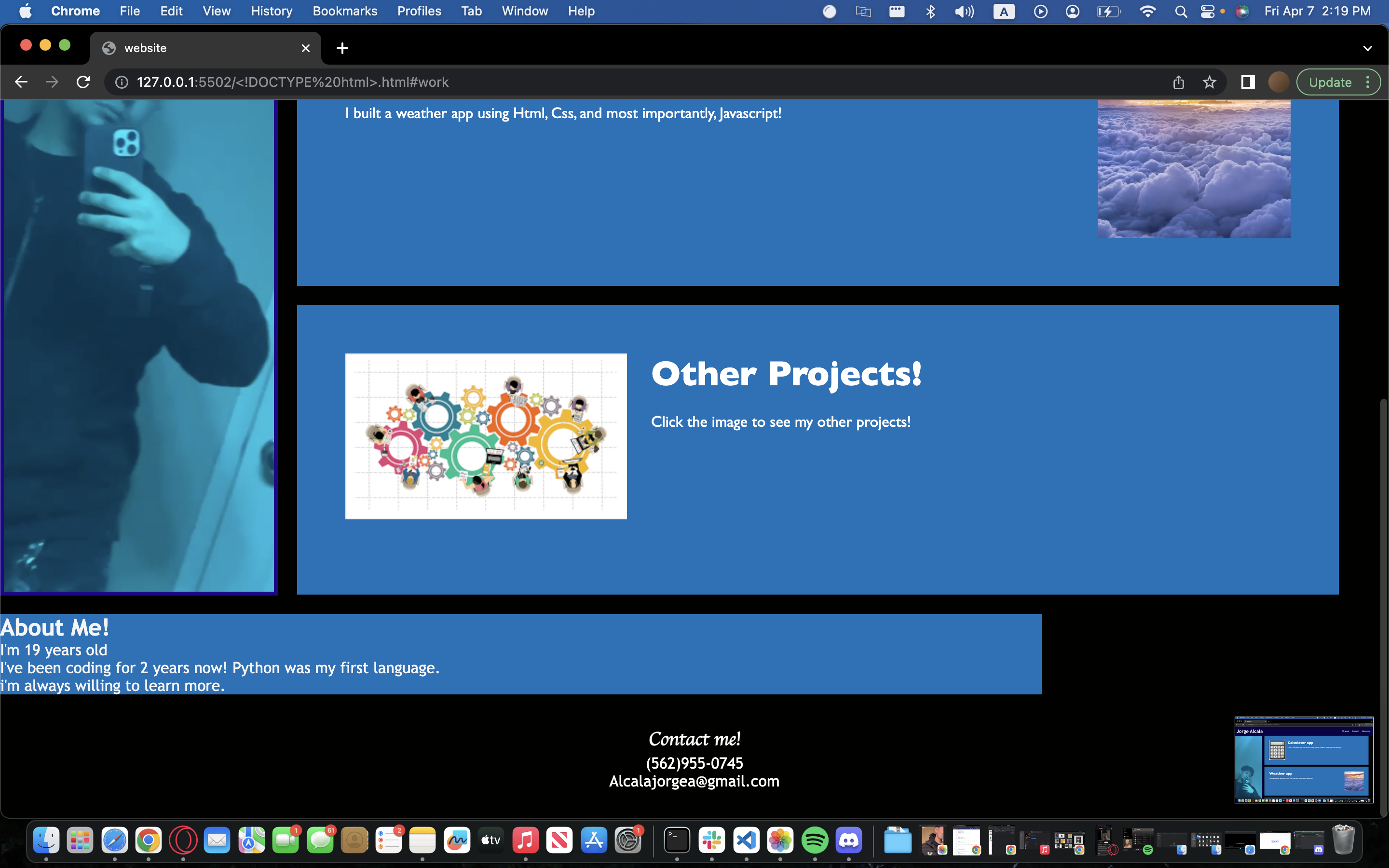
Task: Open the battery status dropdown
Action: 1109,11
